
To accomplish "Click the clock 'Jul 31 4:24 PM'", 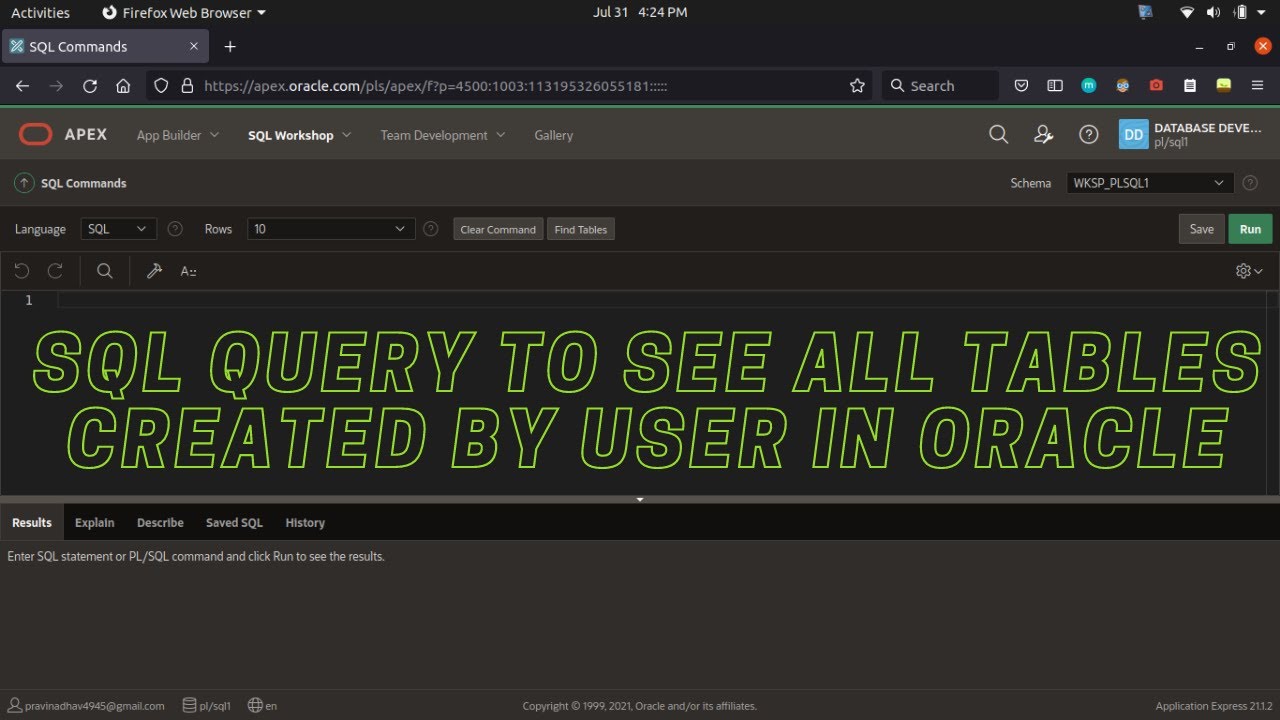I will pos(640,13).
